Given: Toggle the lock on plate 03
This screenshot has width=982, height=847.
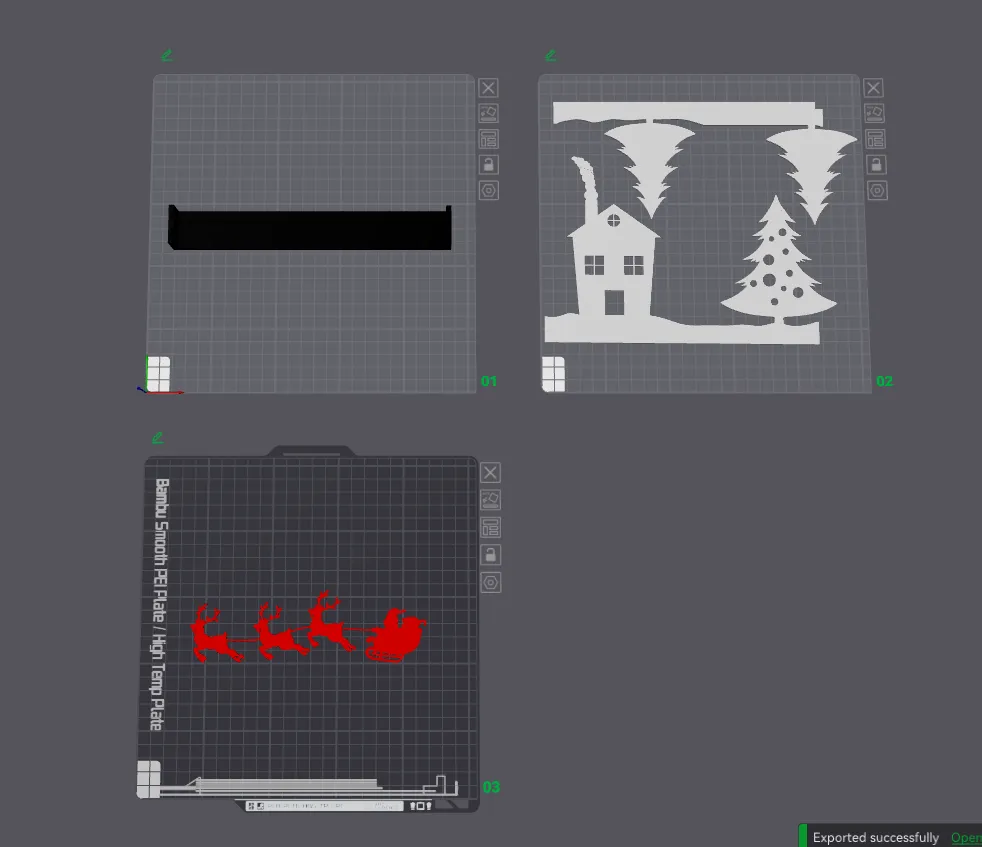Looking at the screenshot, I should [490, 555].
